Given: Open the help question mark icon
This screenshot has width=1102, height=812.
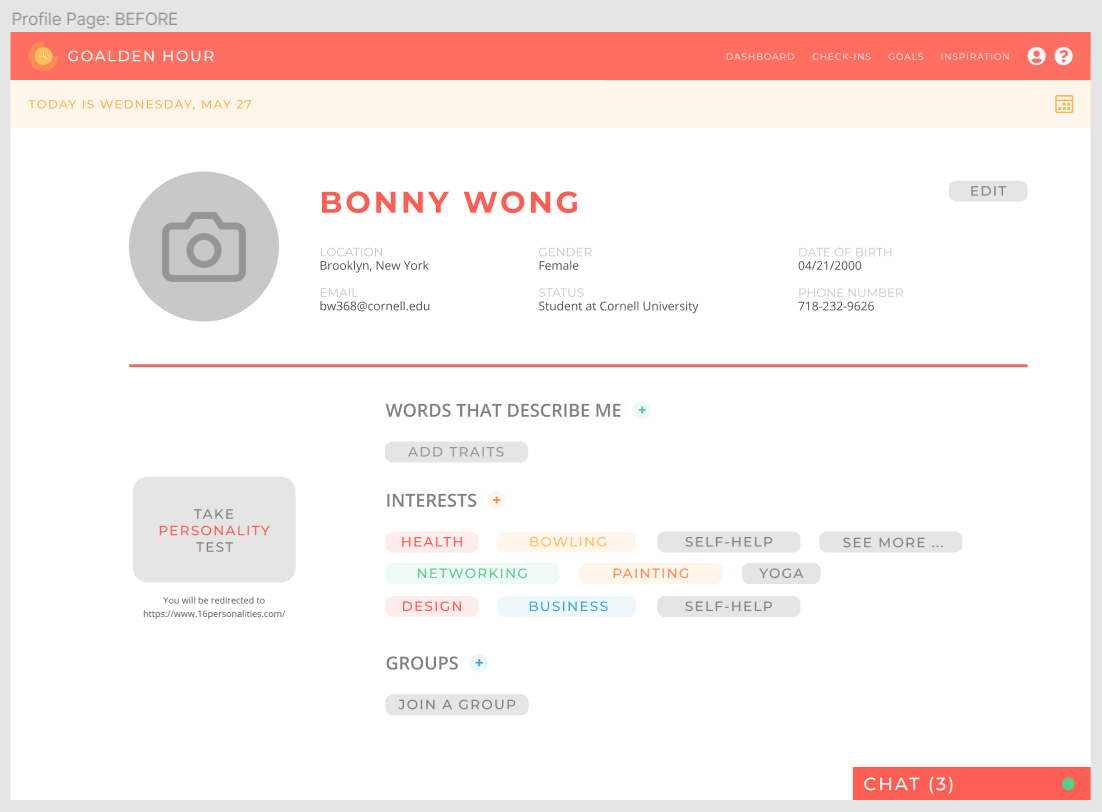Looking at the screenshot, I should (1063, 56).
